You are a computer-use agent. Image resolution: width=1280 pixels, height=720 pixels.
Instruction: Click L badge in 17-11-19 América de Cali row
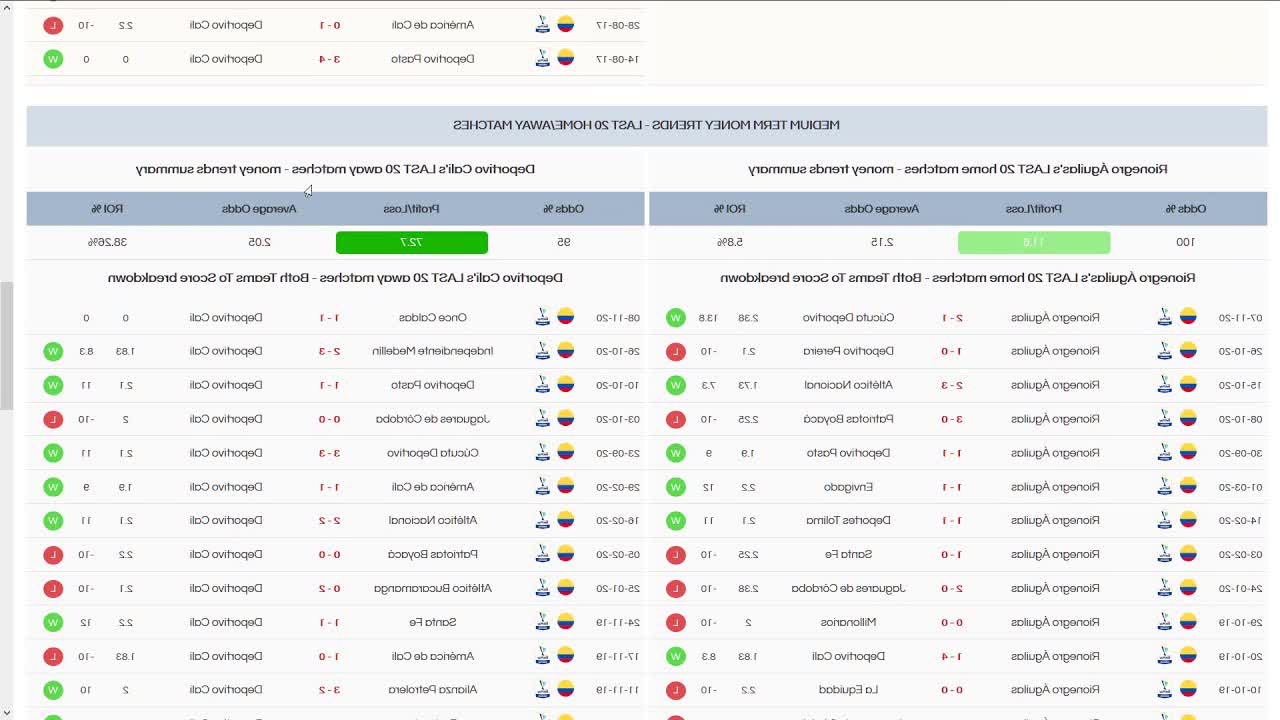tap(54, 656)
